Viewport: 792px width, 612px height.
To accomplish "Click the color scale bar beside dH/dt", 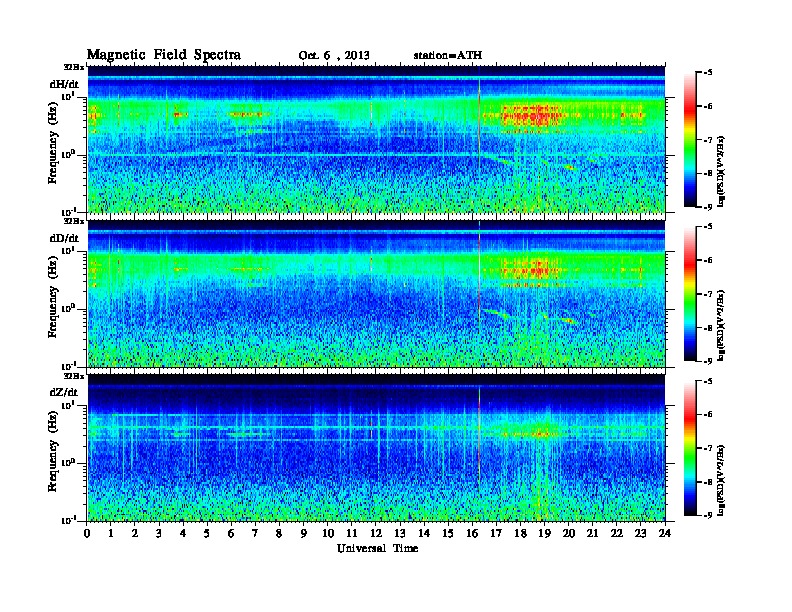I will [x=690, y=139].
